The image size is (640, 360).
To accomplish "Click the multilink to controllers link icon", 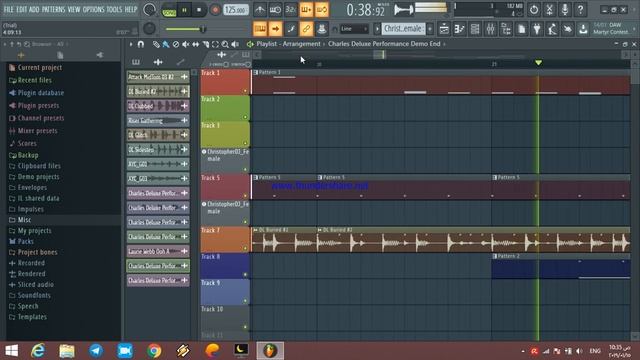I will [x=306, y=29].
